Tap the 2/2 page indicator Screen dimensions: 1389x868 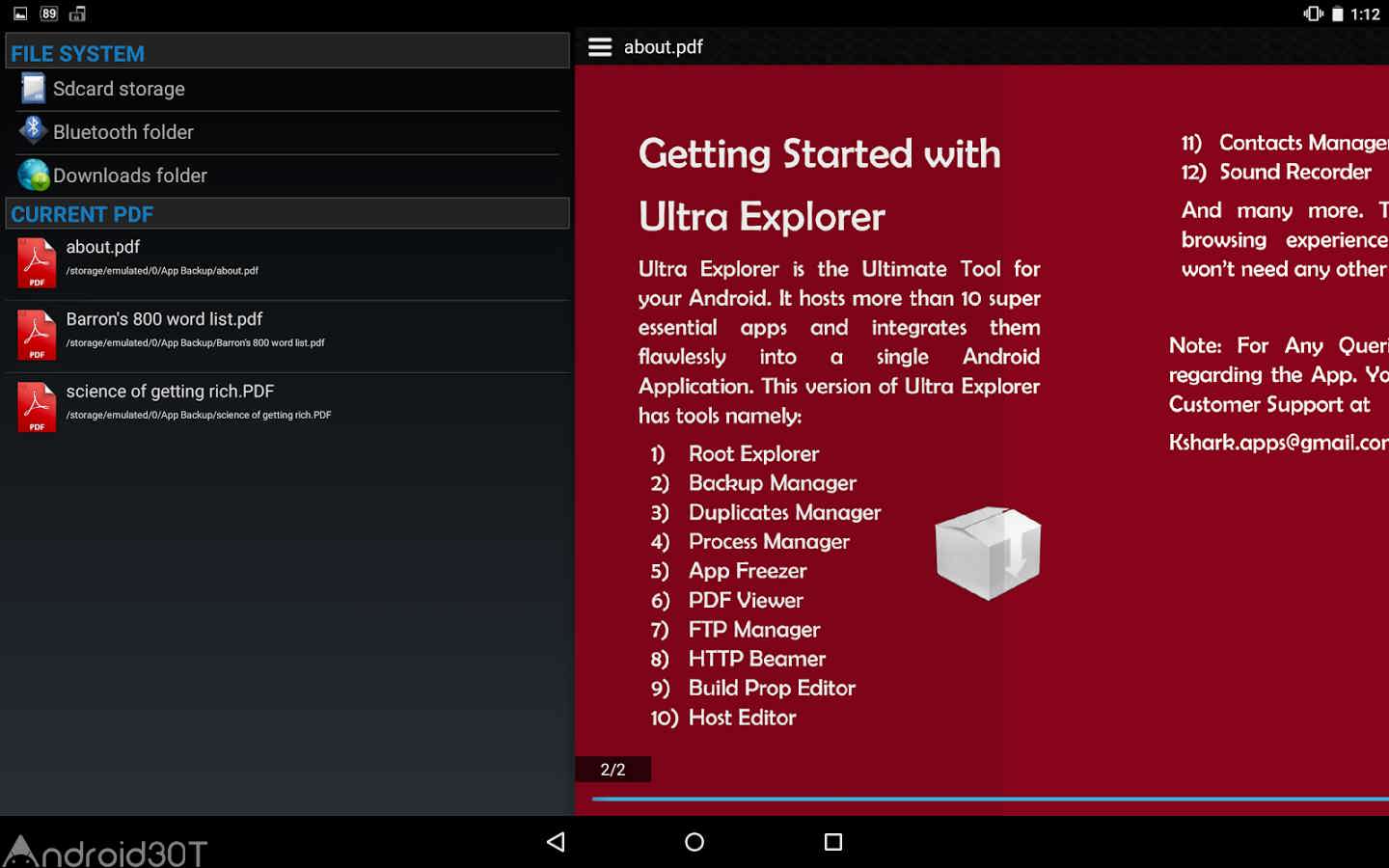pyautogui.click(x=613, y=769)
